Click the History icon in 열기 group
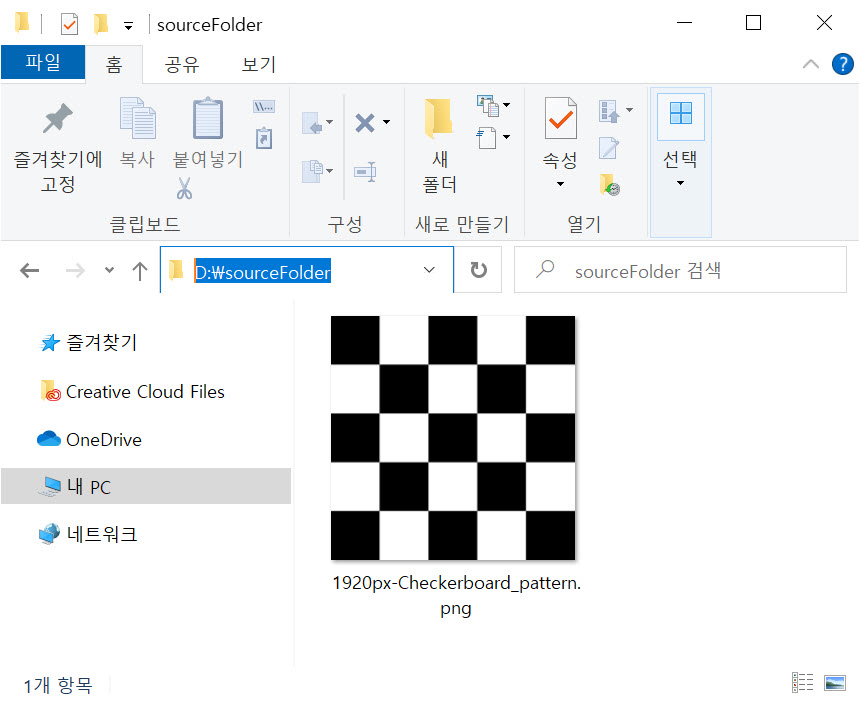The image size is (860, 703). (609, 185)
